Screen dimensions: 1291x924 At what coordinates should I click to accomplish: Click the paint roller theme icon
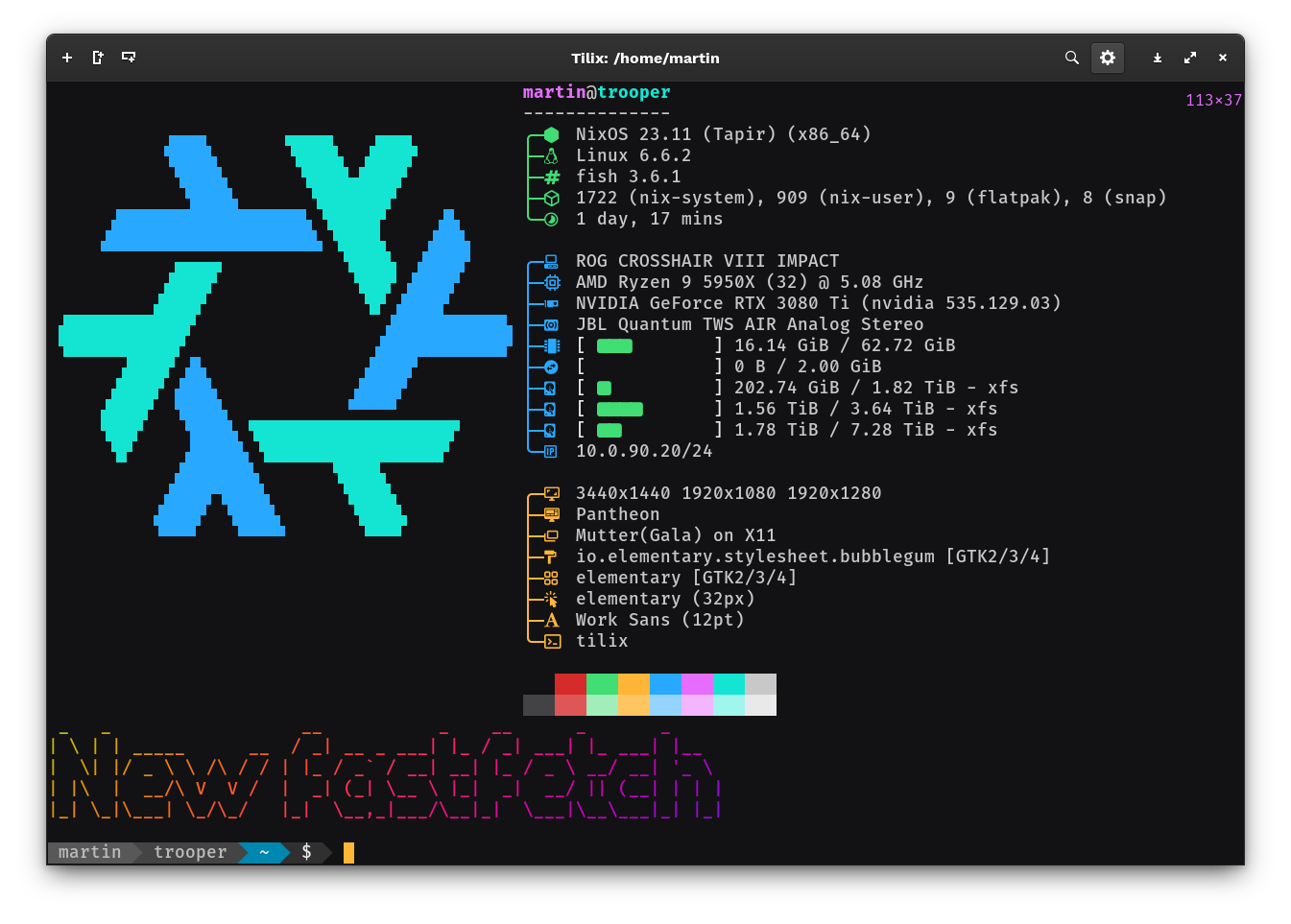(551, 557)
